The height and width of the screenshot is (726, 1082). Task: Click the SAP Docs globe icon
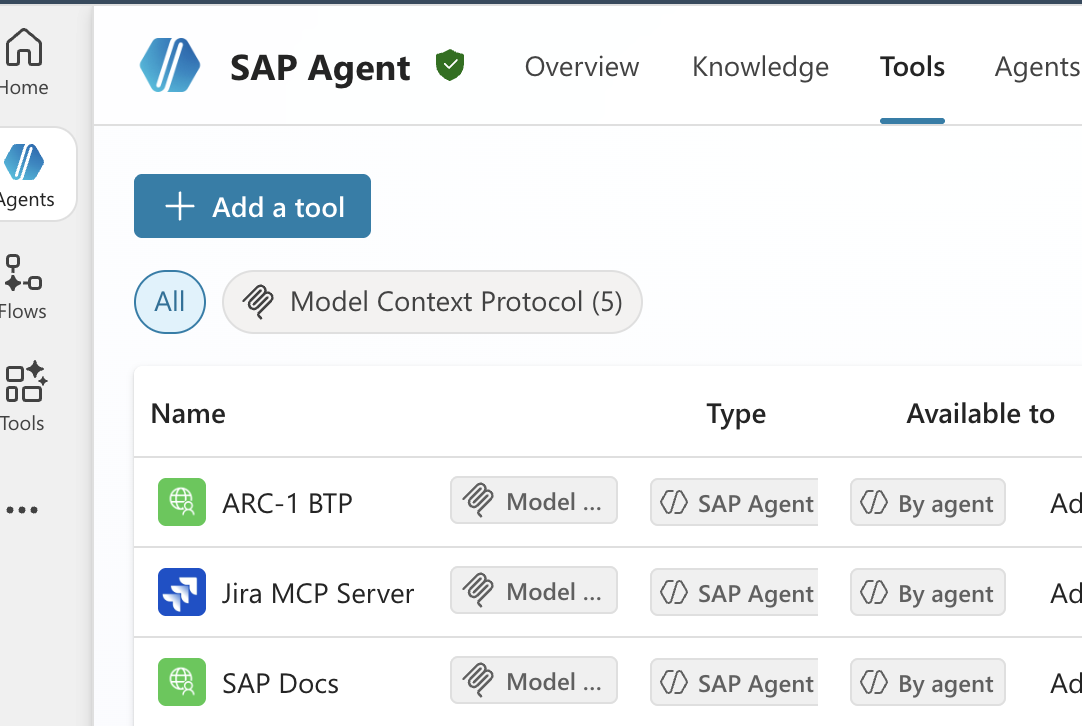click(x=182, y=682)
